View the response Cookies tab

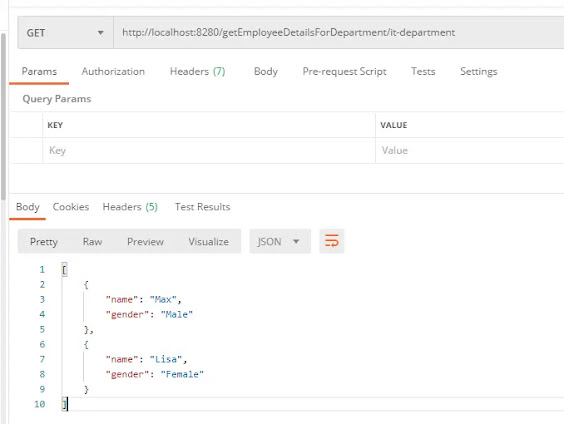pos(71,207)
